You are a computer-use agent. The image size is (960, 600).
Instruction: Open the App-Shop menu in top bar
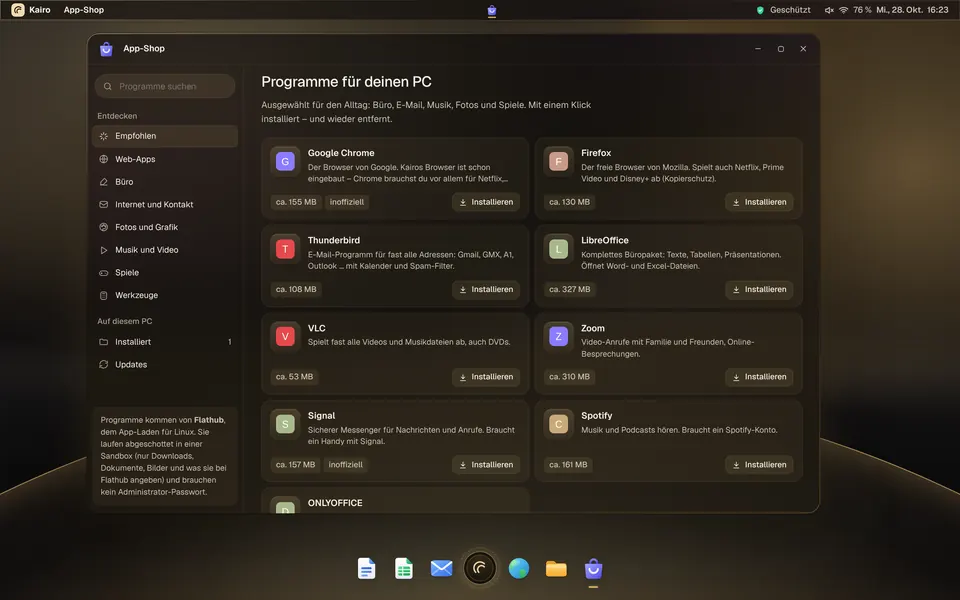click(84, 10)
